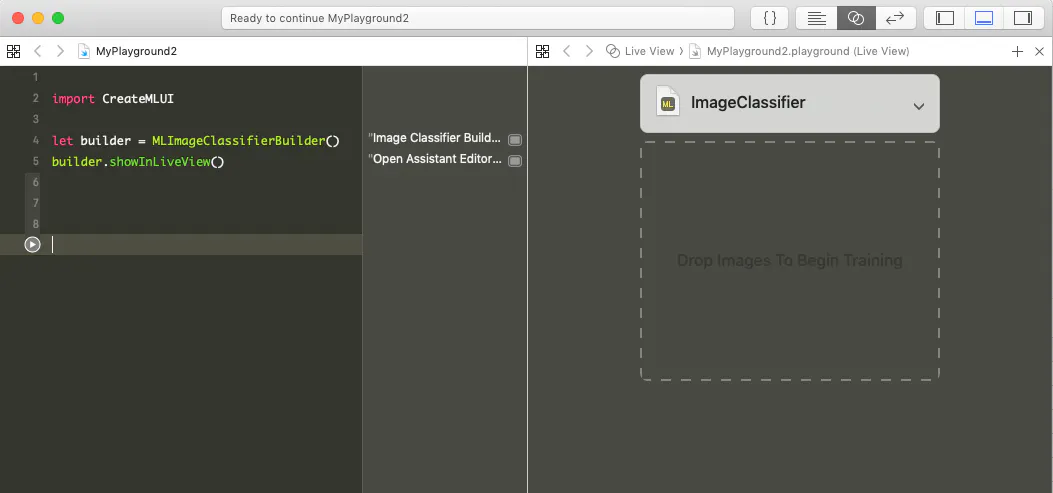Click CreateMLUI on the import line
The width and height of the screenshot is (1053, 493).
[x=138, y=99]
